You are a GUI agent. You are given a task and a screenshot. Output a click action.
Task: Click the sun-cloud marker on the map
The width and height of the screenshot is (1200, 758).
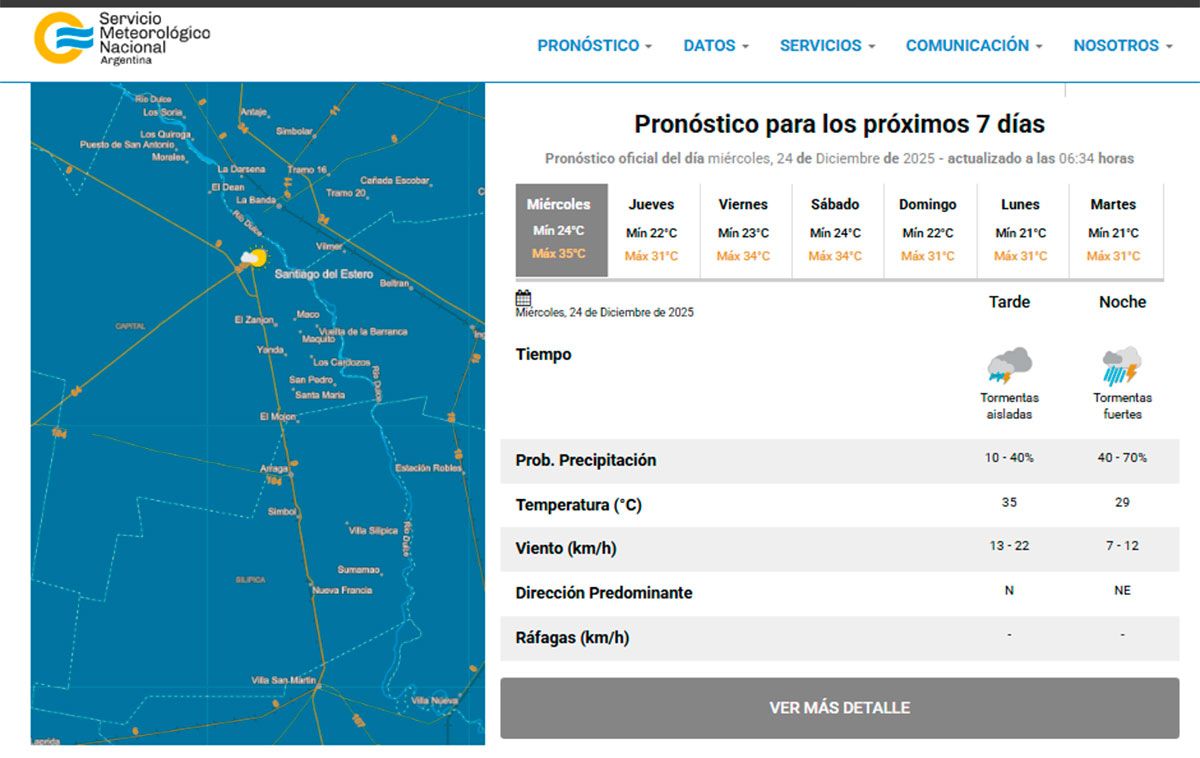coord(253,259)
